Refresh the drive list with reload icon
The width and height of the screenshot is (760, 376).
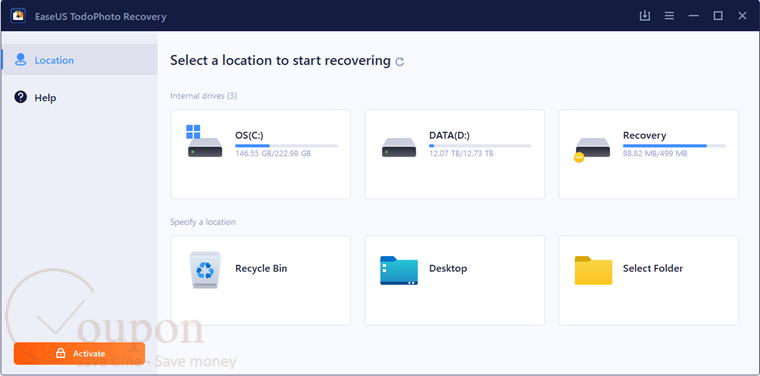[400, 62]
